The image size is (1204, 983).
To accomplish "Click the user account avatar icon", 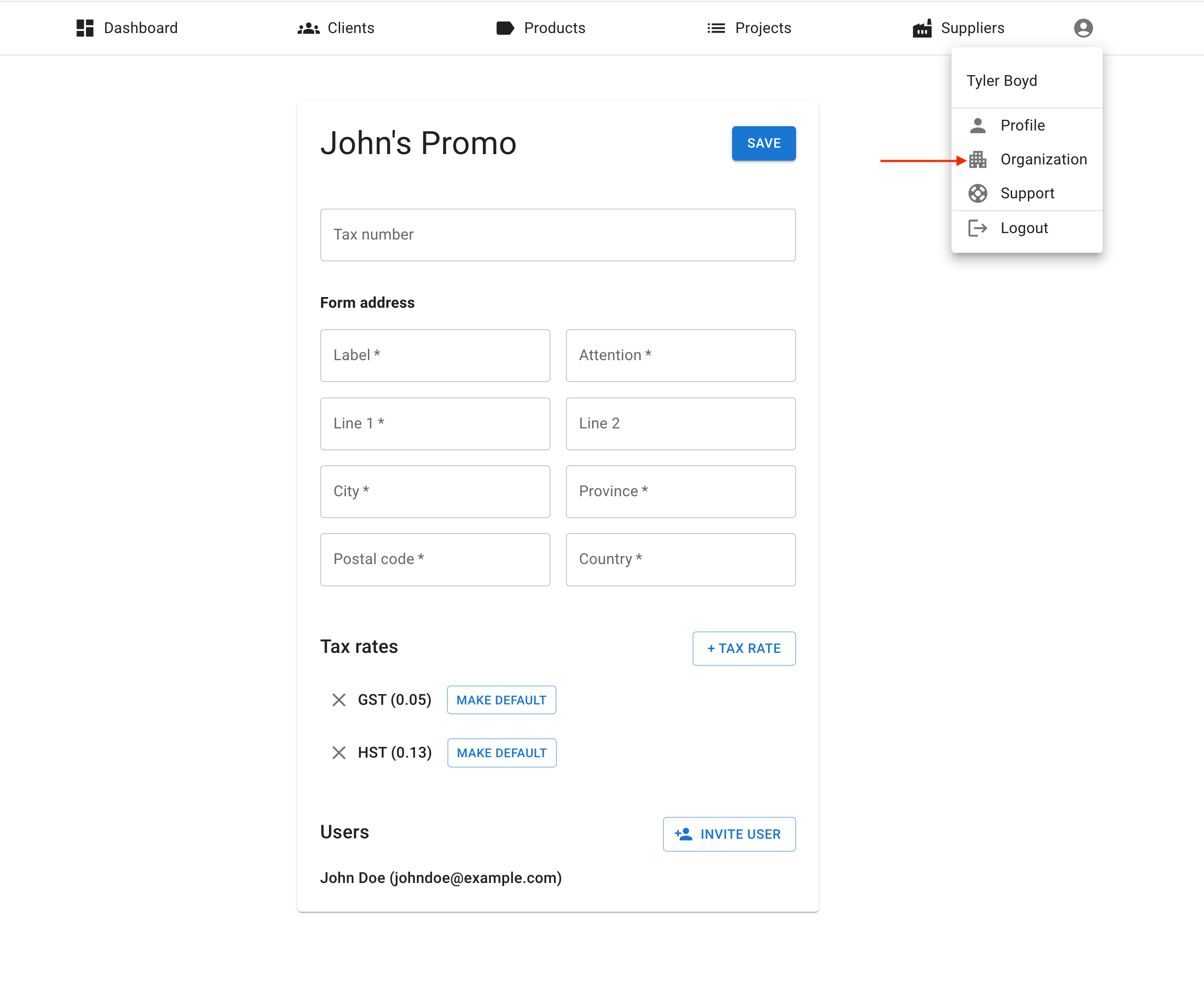I will pos(1083,28).
